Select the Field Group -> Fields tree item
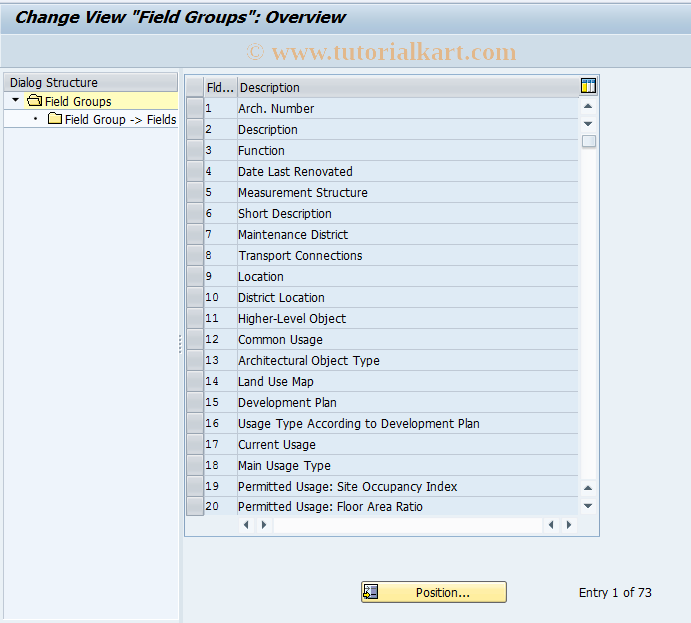The height and width of the screenshot is (623, 691). (120, 119)
